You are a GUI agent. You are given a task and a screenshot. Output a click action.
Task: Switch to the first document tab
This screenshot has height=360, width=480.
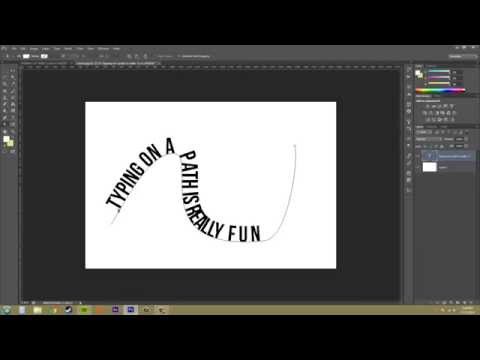[47, 63]
